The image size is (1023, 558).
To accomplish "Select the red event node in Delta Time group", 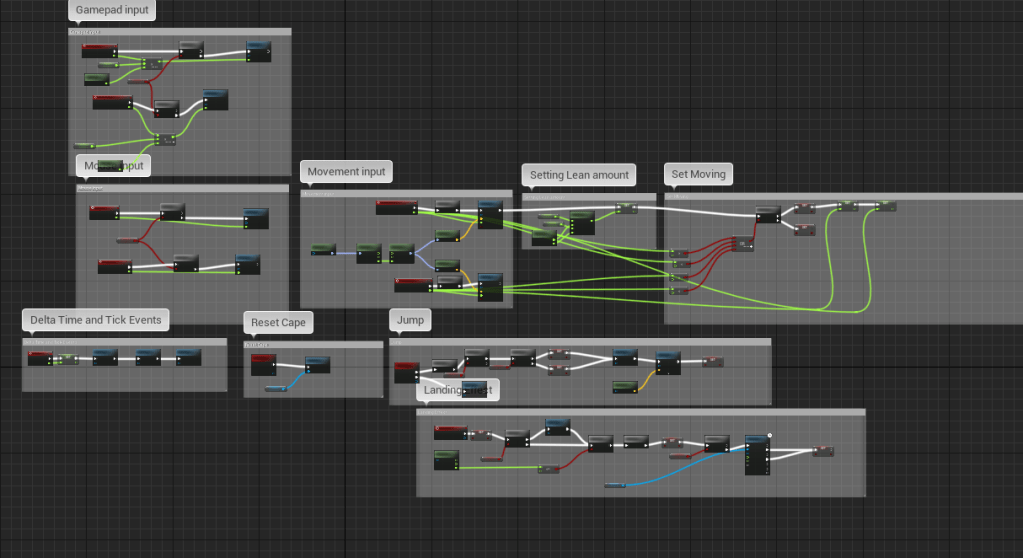I will pyautogui.click(x=40, y=357).
